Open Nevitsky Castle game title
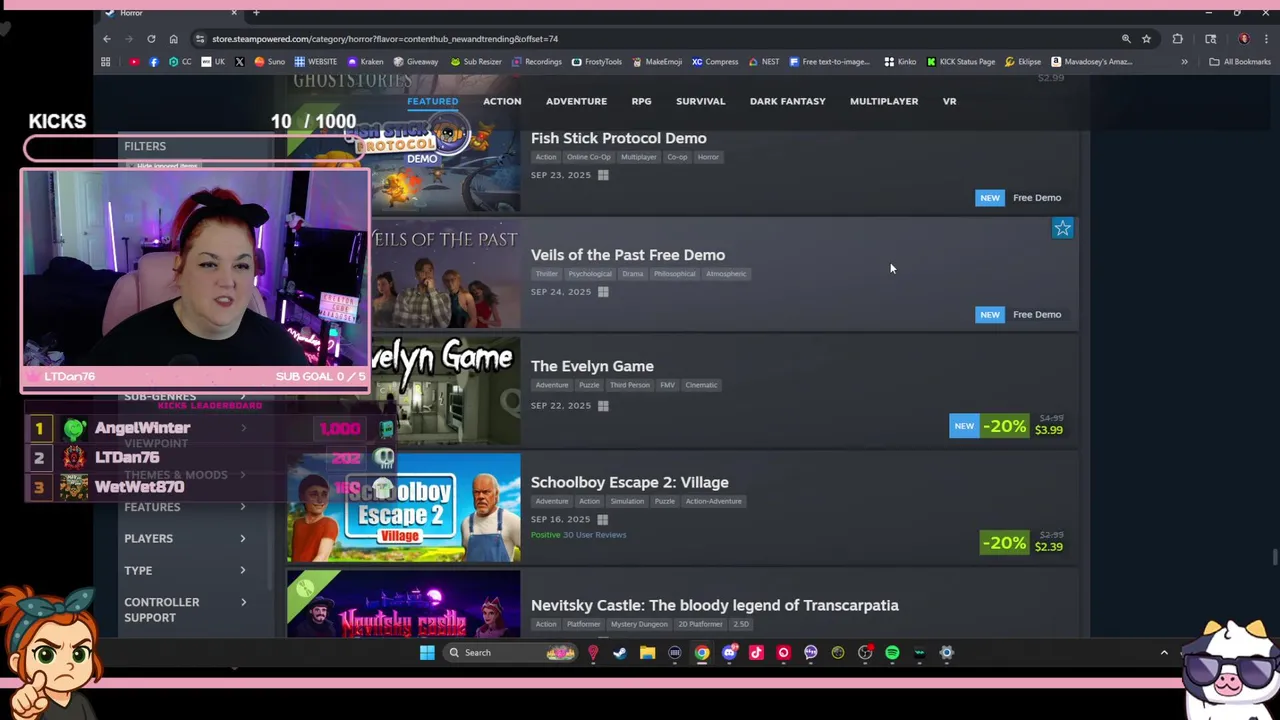 click(x=714, y=605)
